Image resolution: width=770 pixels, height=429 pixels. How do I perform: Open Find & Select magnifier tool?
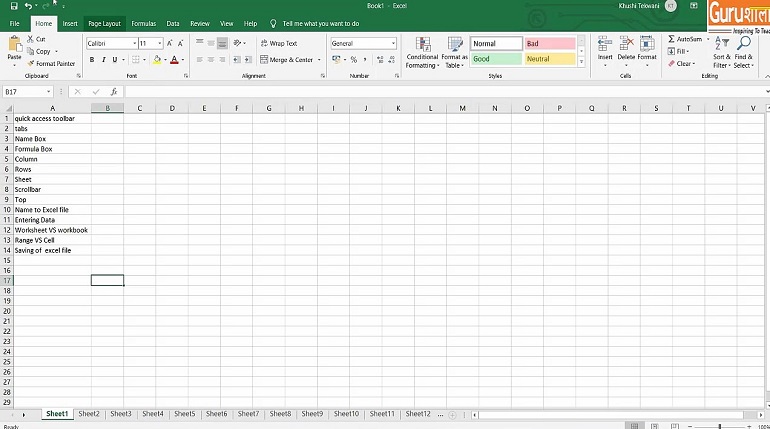click(x=743, y=52)
